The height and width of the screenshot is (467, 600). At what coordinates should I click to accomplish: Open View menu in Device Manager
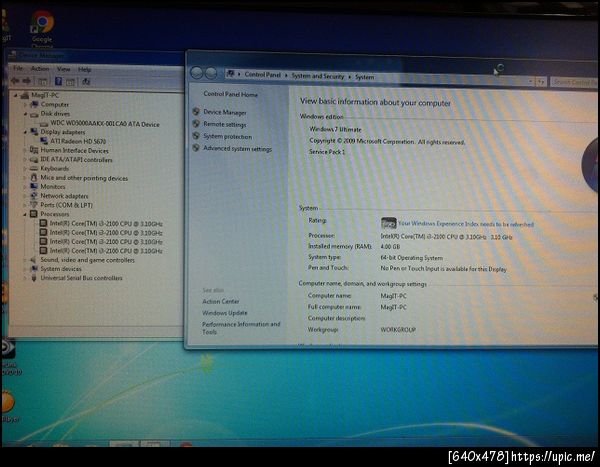coord(64,69)
